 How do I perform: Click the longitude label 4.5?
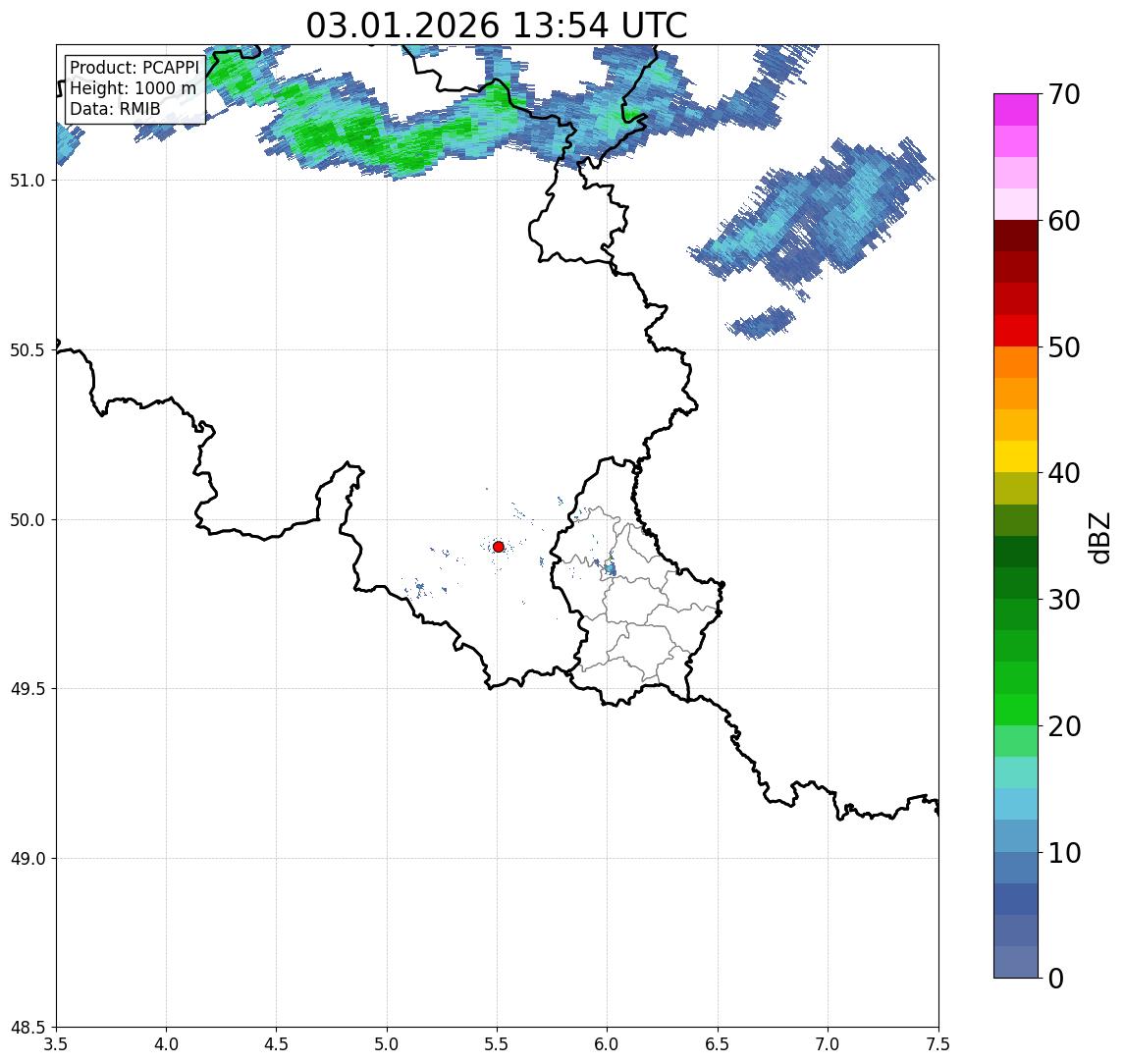[x=277, y=1044]
